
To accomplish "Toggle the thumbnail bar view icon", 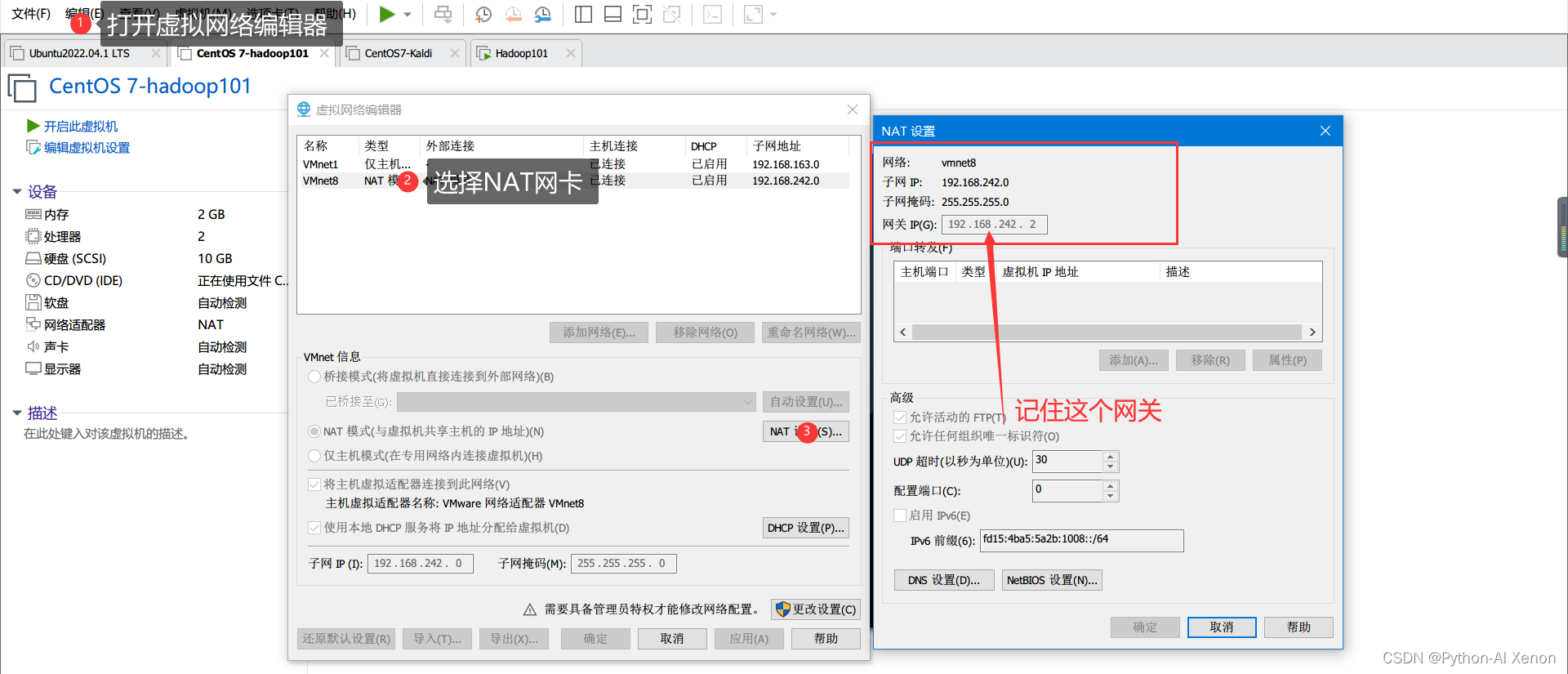I will pyautogui.click(x=612, y=14).
